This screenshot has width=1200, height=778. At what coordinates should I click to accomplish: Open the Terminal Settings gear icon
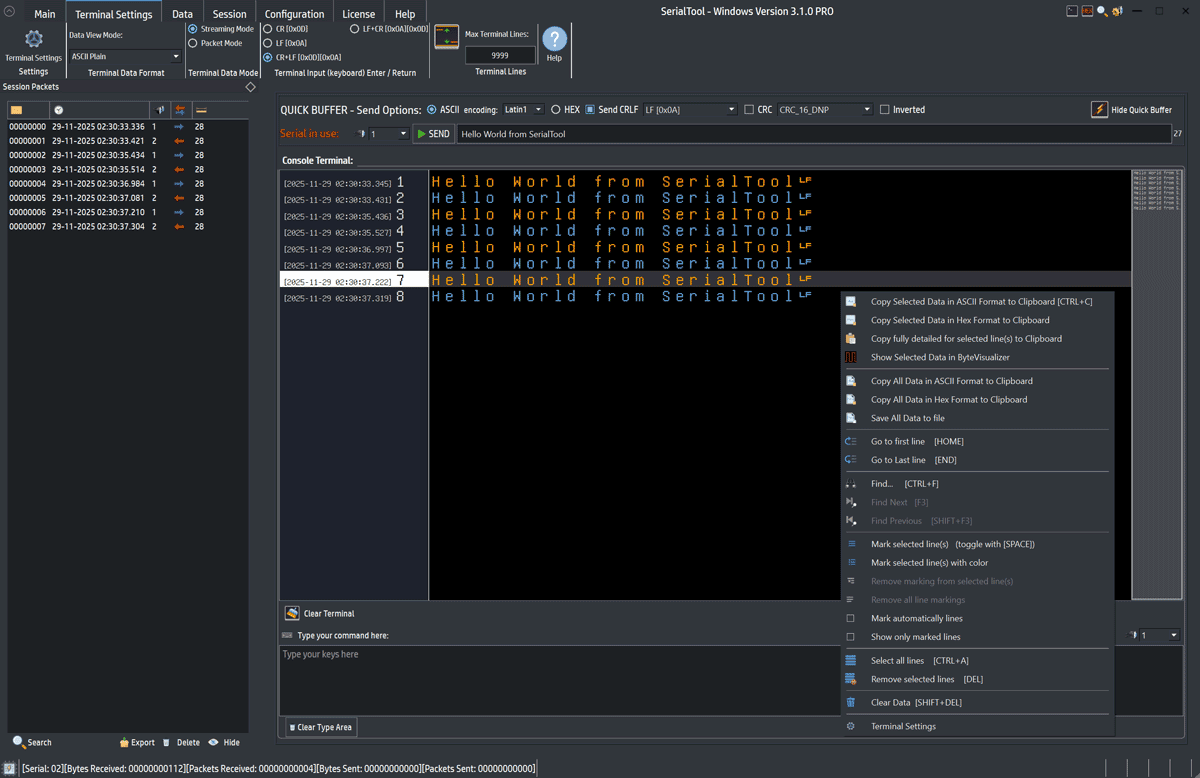[x=33, y=38]
